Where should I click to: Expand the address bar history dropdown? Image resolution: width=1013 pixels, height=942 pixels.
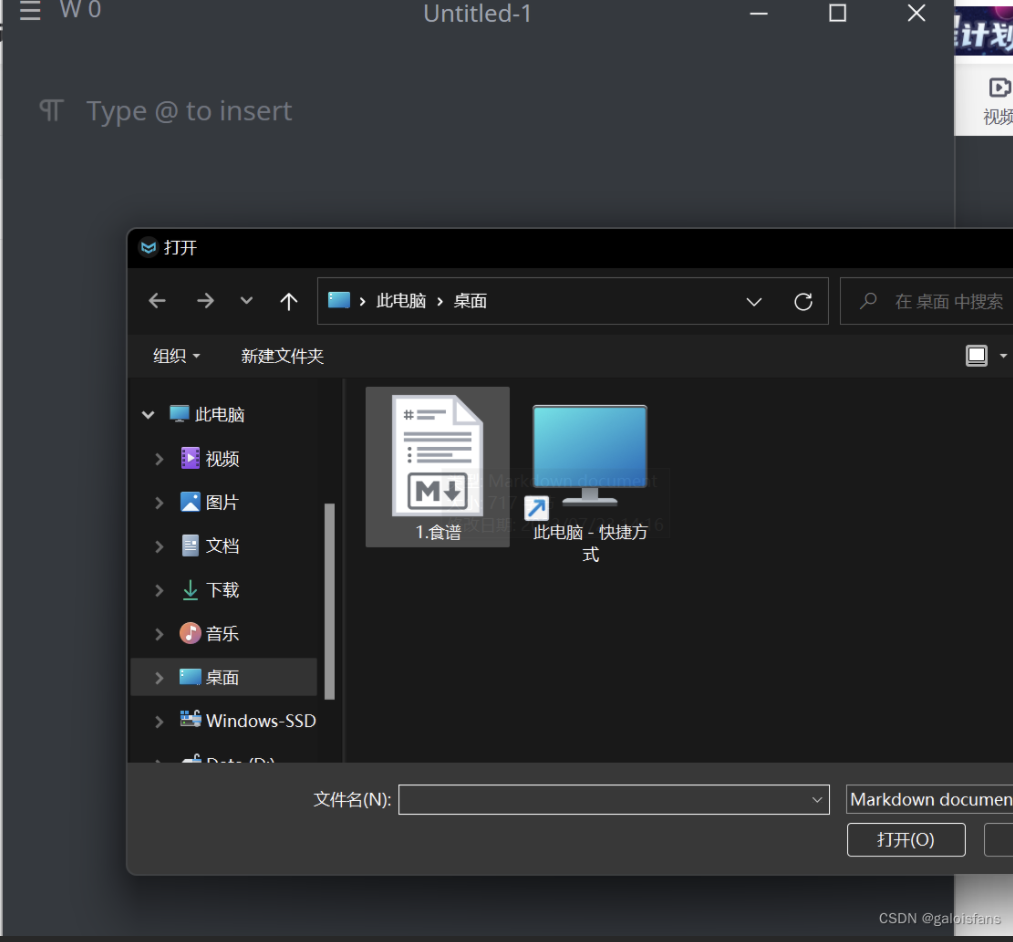[x=754, y=301]
